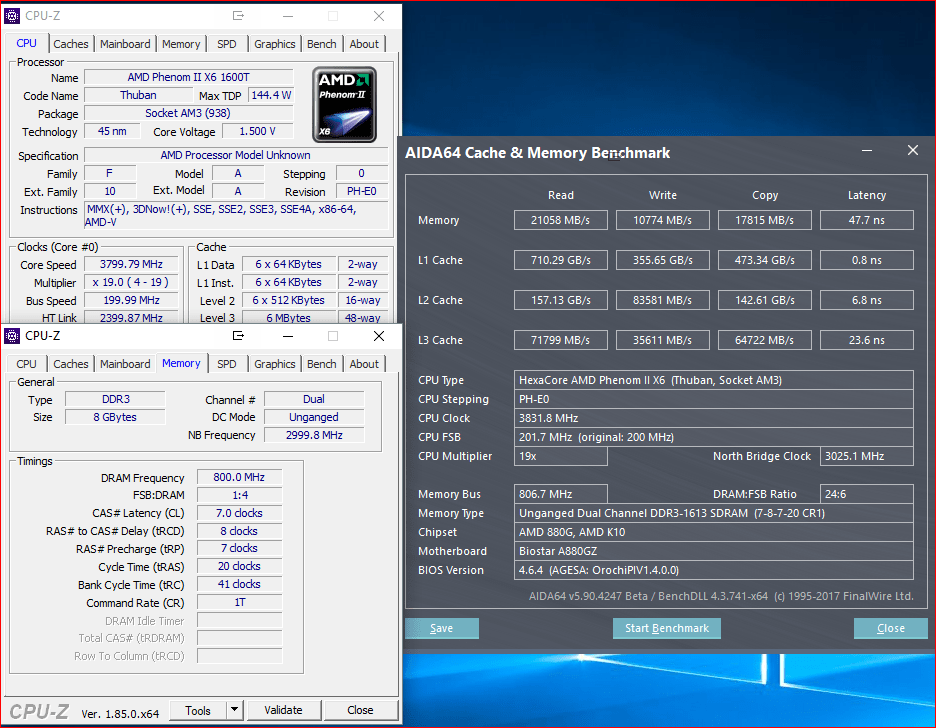The image size is (936, 728).
Task: Select the Memory tab in lower CPU-Z window
Action: coord(181,363)
